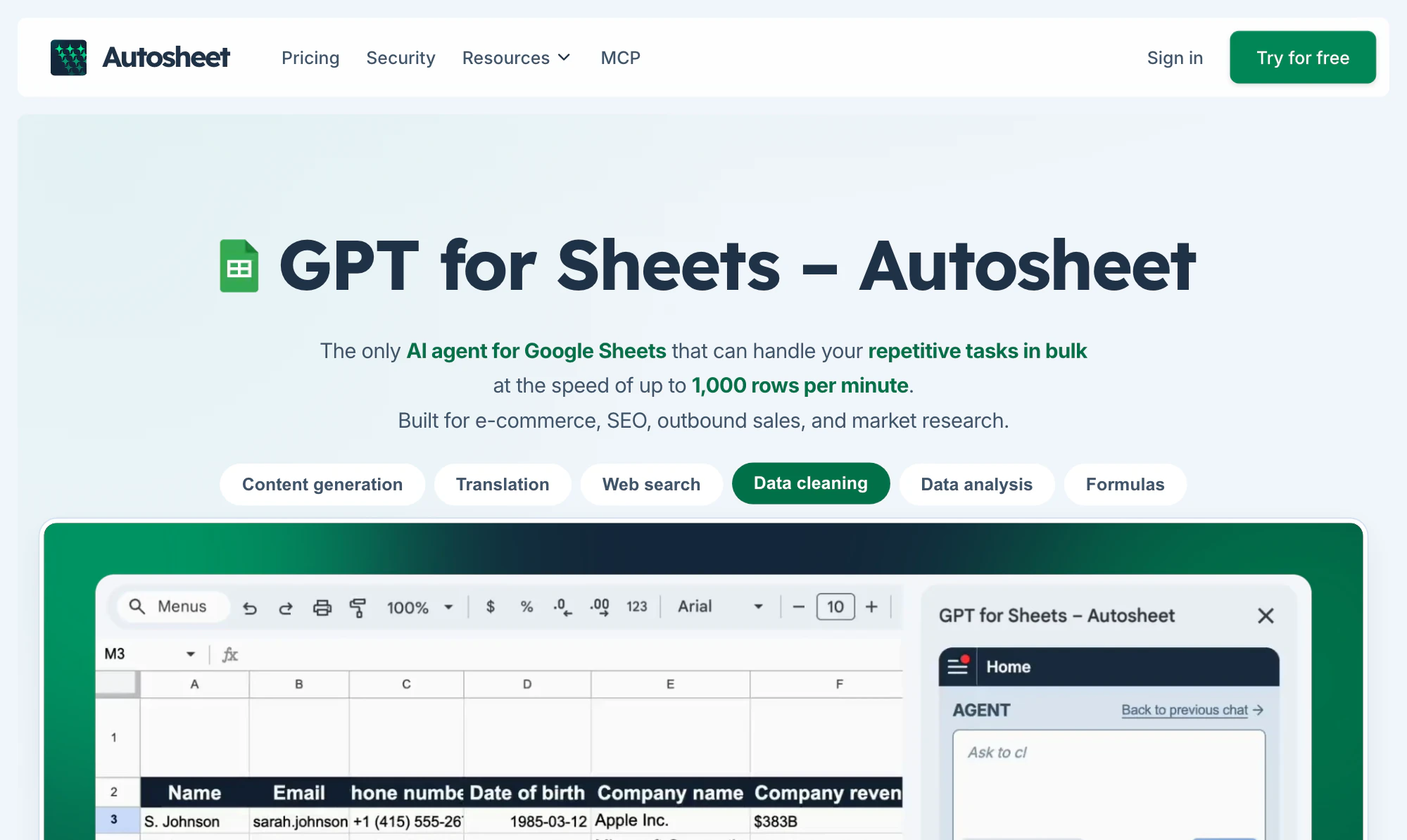The height and width of the screenshot is (840, 1407).
Task: Click the Try for free button
Action: [x=1303, y=58]
